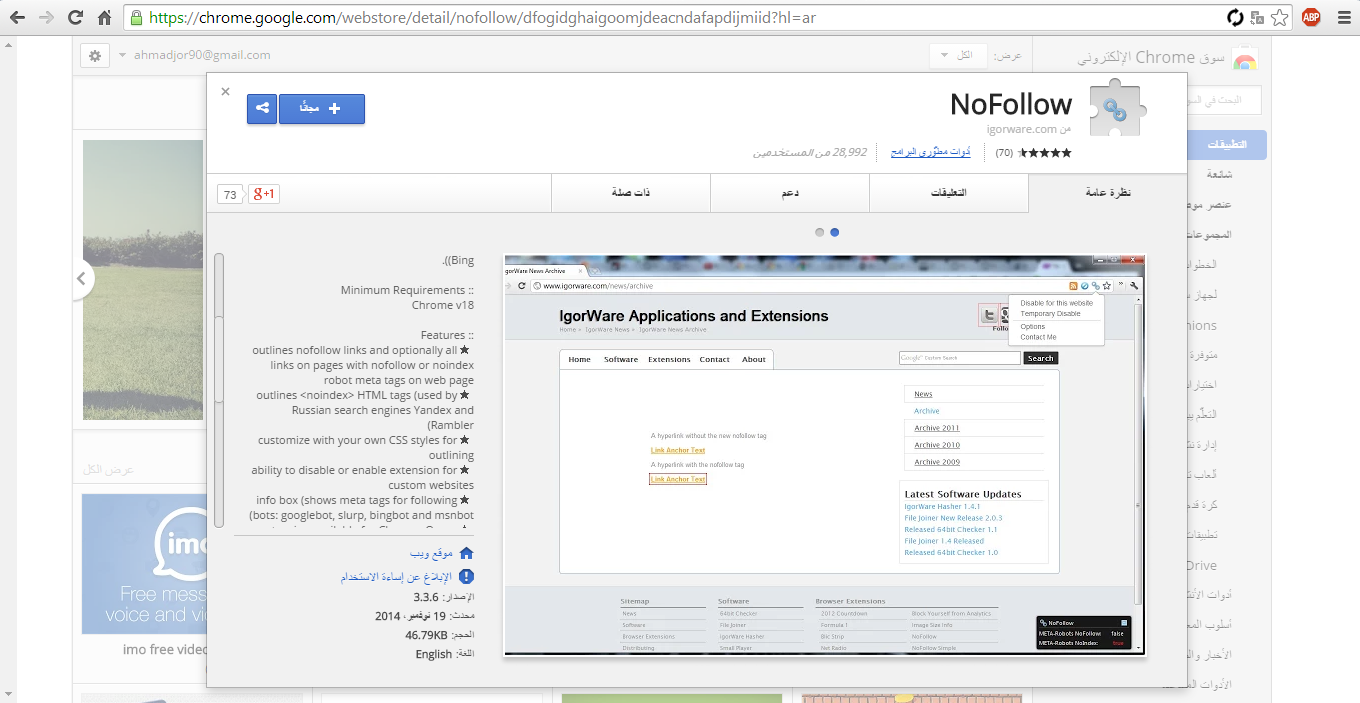Open the settings gear dropdown

click(95, 56)
